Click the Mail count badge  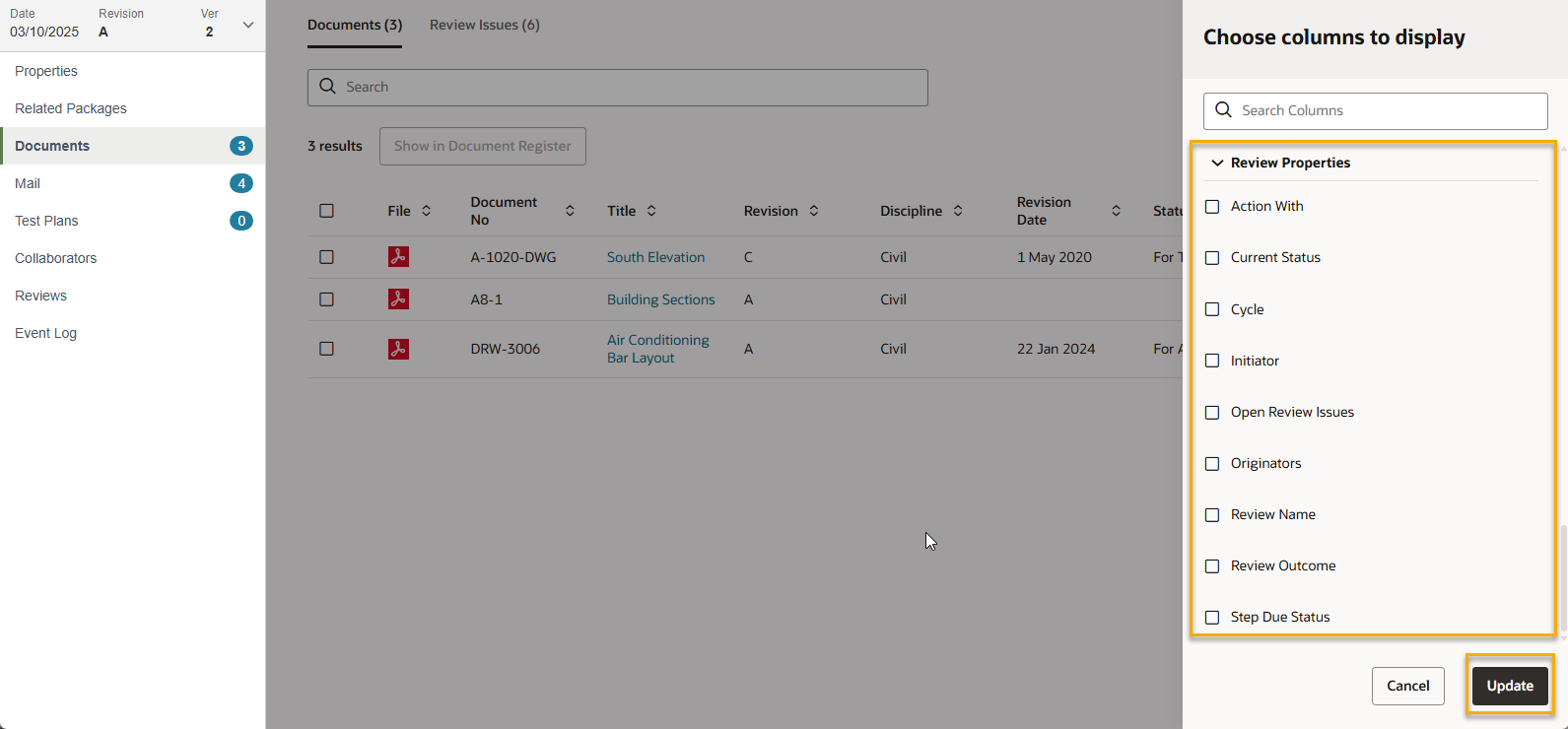240,183
